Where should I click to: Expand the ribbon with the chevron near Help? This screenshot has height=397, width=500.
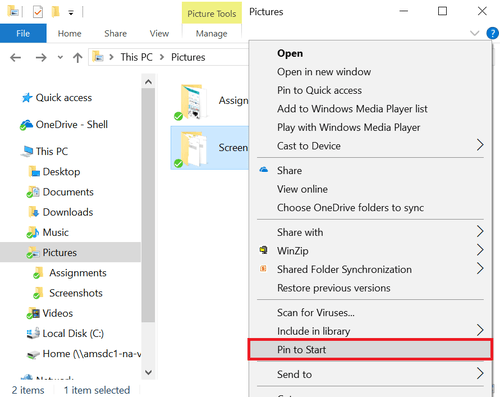pyautogui.click(x=474, y=33)
